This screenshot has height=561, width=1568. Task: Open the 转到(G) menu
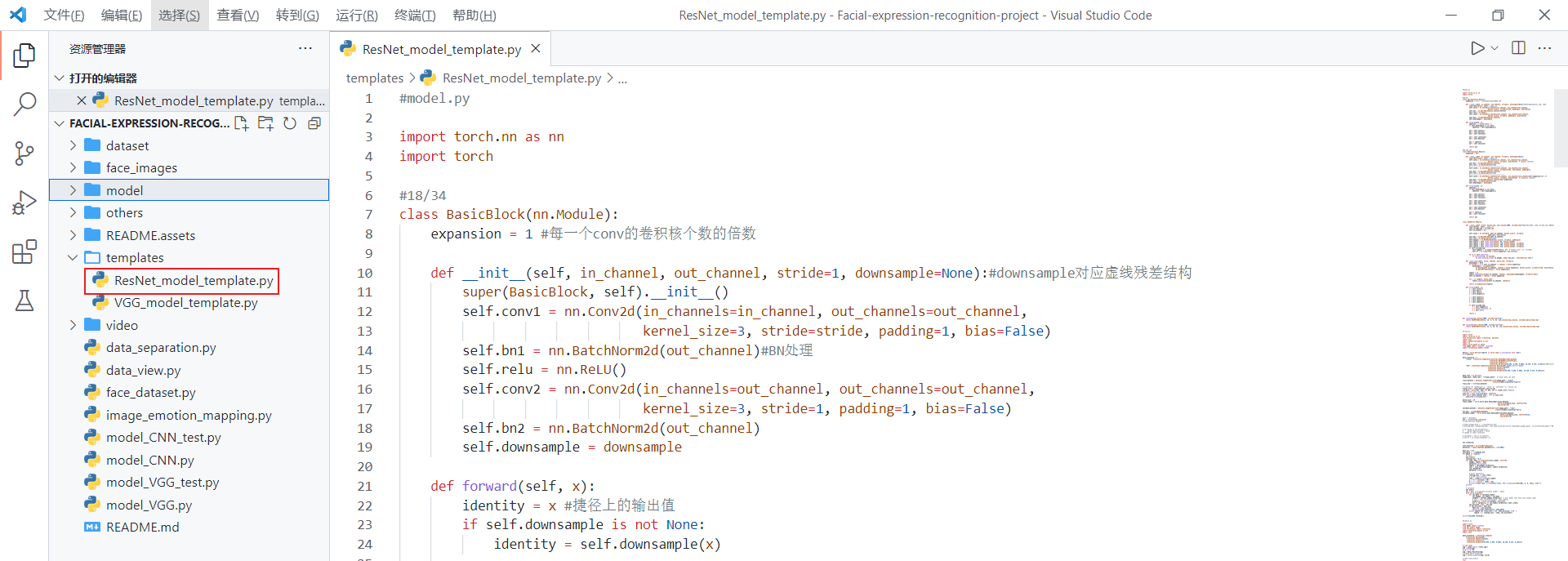coord(297,16)
